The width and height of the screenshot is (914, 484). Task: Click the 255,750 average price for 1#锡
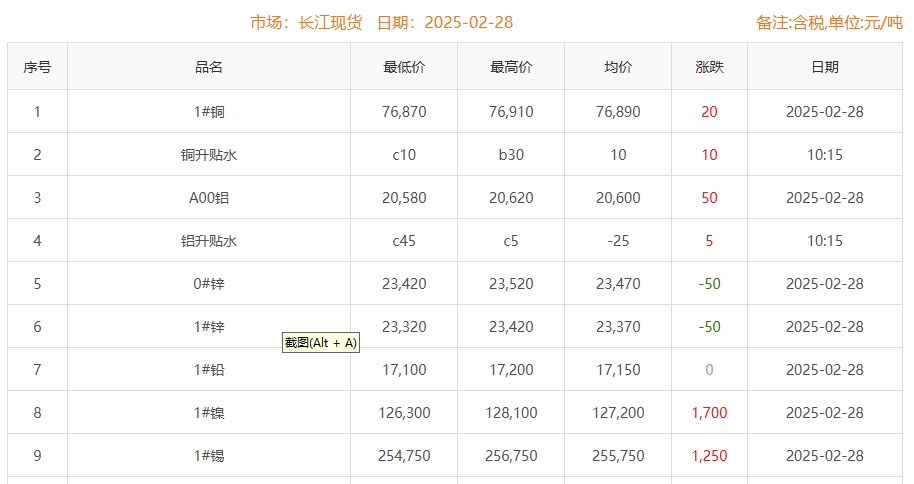[618, 456]
